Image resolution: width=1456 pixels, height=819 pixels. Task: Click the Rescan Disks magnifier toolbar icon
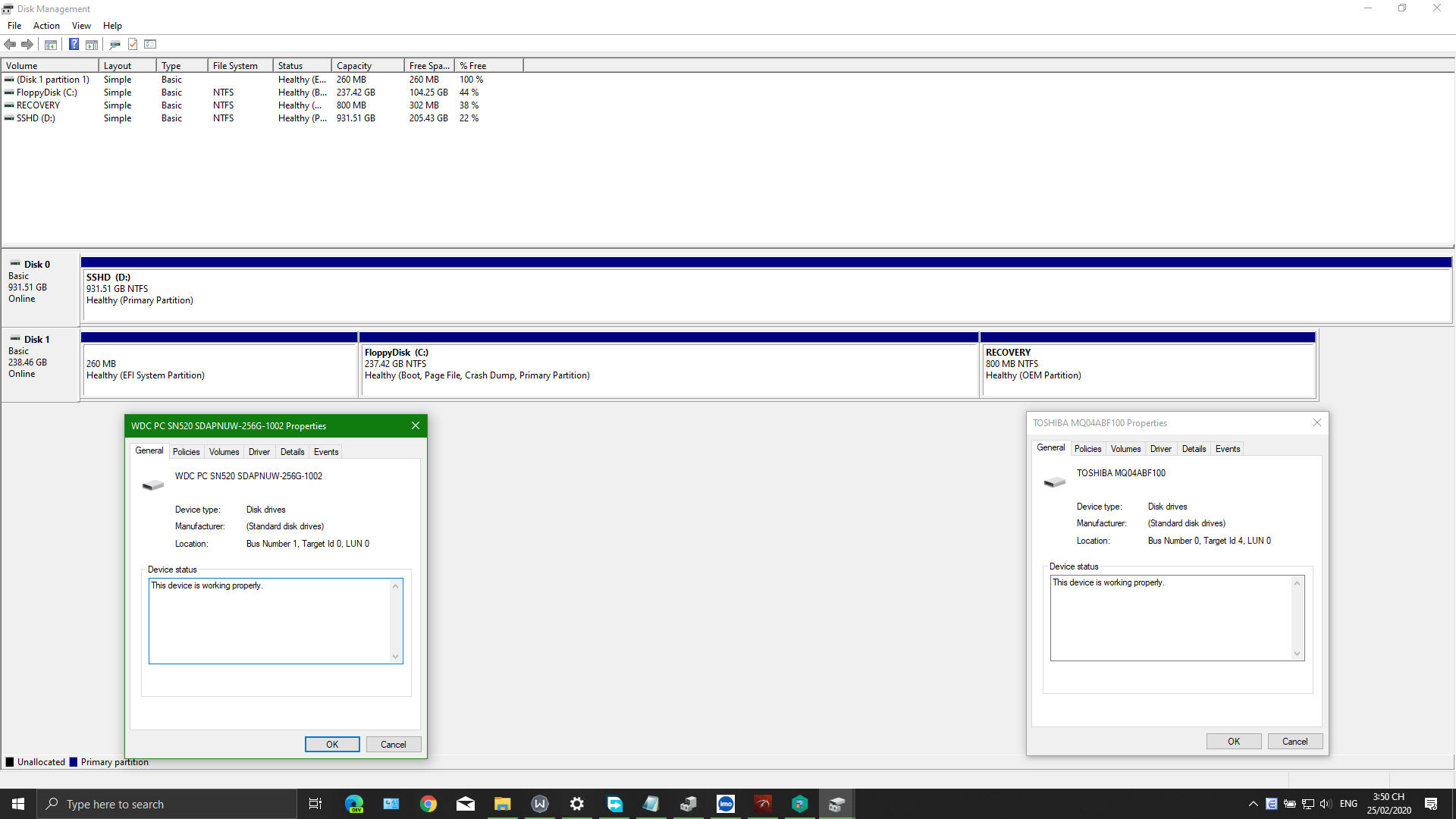(115, 44)
